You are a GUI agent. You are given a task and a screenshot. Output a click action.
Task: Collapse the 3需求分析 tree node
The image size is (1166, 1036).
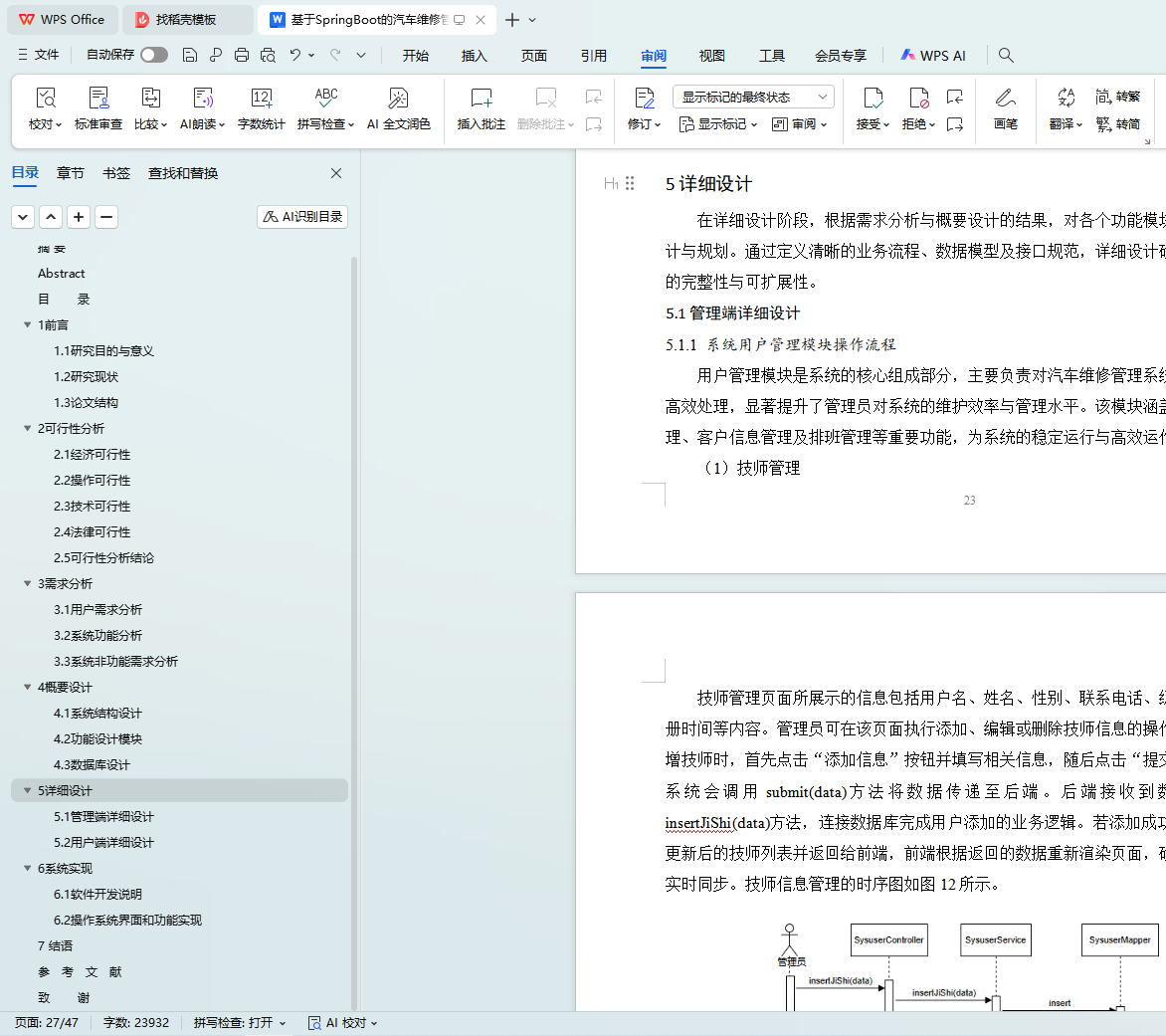click(x=27, y=584)
